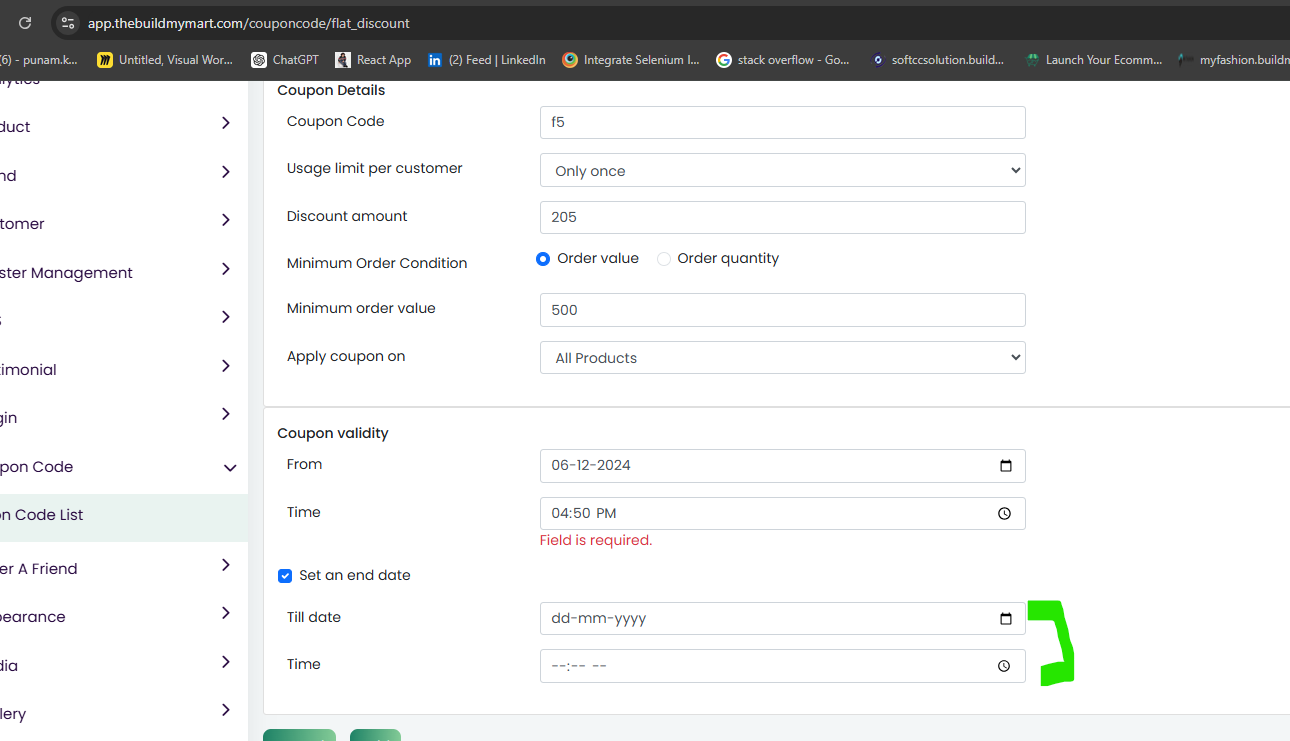The height and width of the screenshot is (741, 1290).
Task: Click the 'Coupon validity' heading
Action: (333, 434)
